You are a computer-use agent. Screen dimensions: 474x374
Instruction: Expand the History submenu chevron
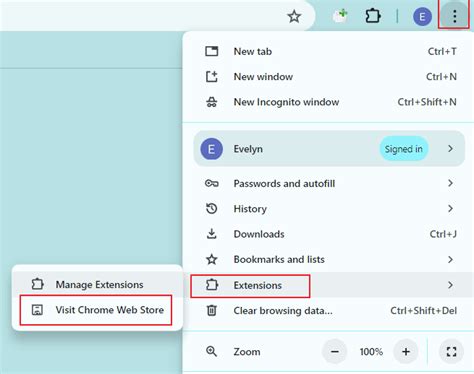coord(450,209)
